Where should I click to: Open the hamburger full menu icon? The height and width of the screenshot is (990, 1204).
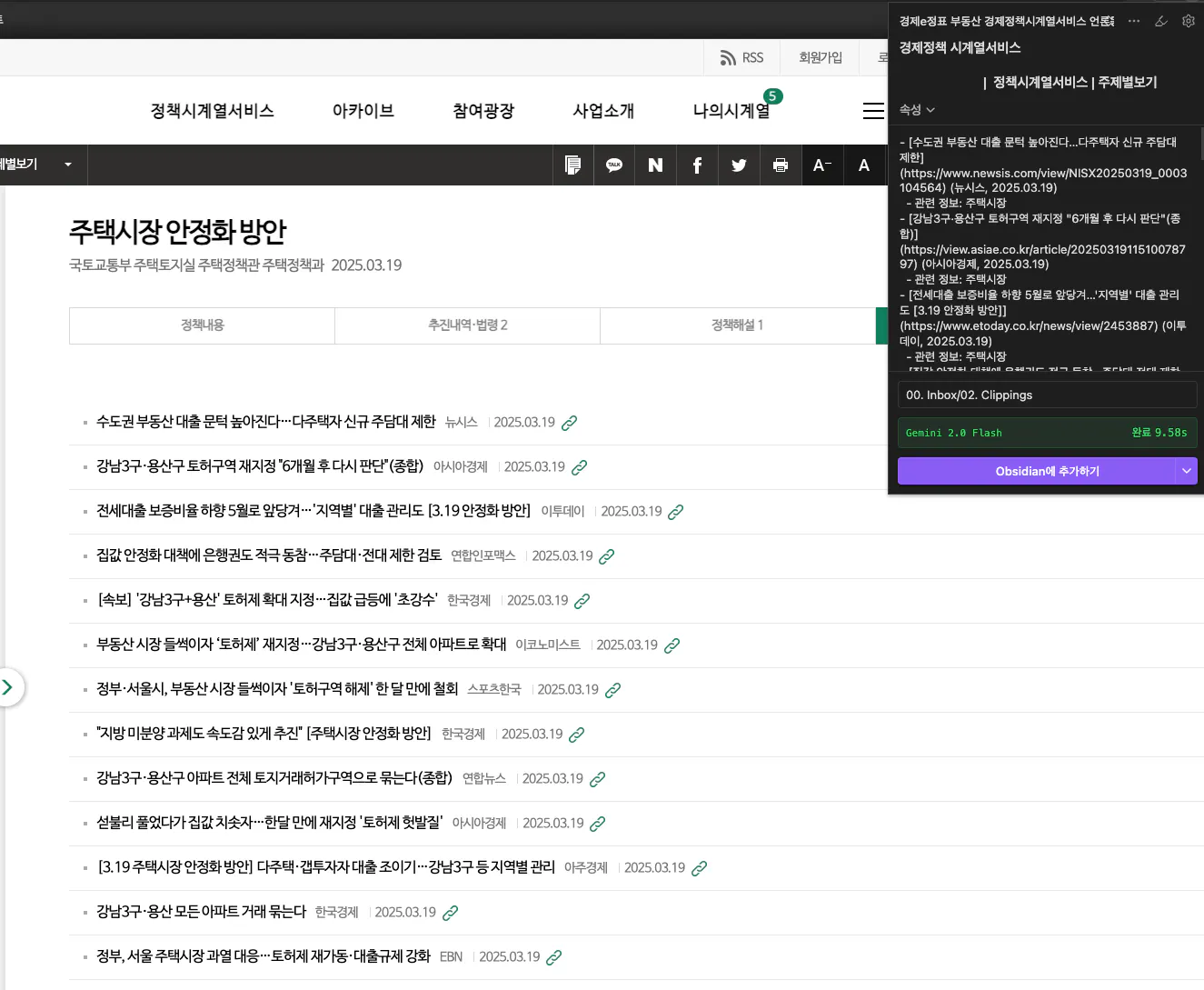point(873,111)
